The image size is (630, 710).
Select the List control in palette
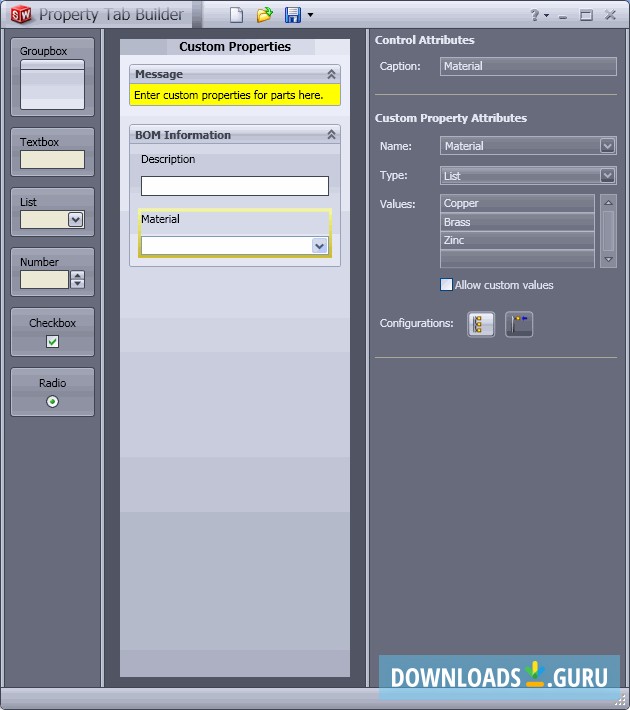(x=53, y=212)
